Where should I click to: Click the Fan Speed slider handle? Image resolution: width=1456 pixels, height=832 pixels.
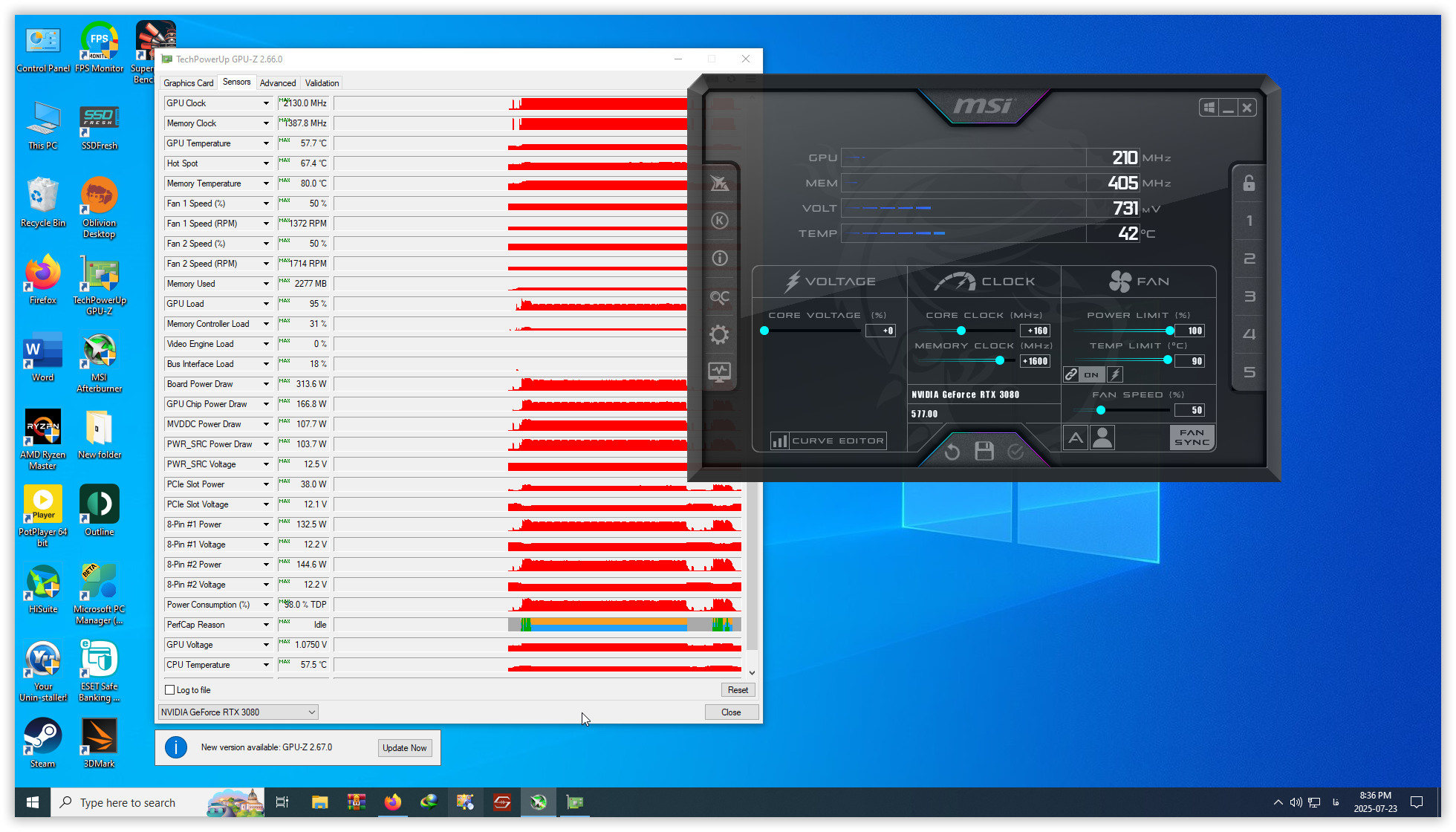tap(1101, 410)
